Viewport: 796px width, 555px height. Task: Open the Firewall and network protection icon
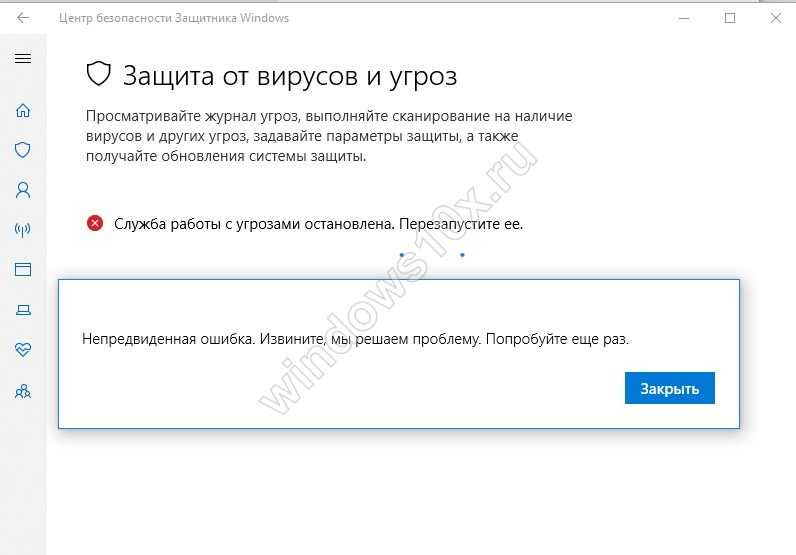(x=23, y=230)
